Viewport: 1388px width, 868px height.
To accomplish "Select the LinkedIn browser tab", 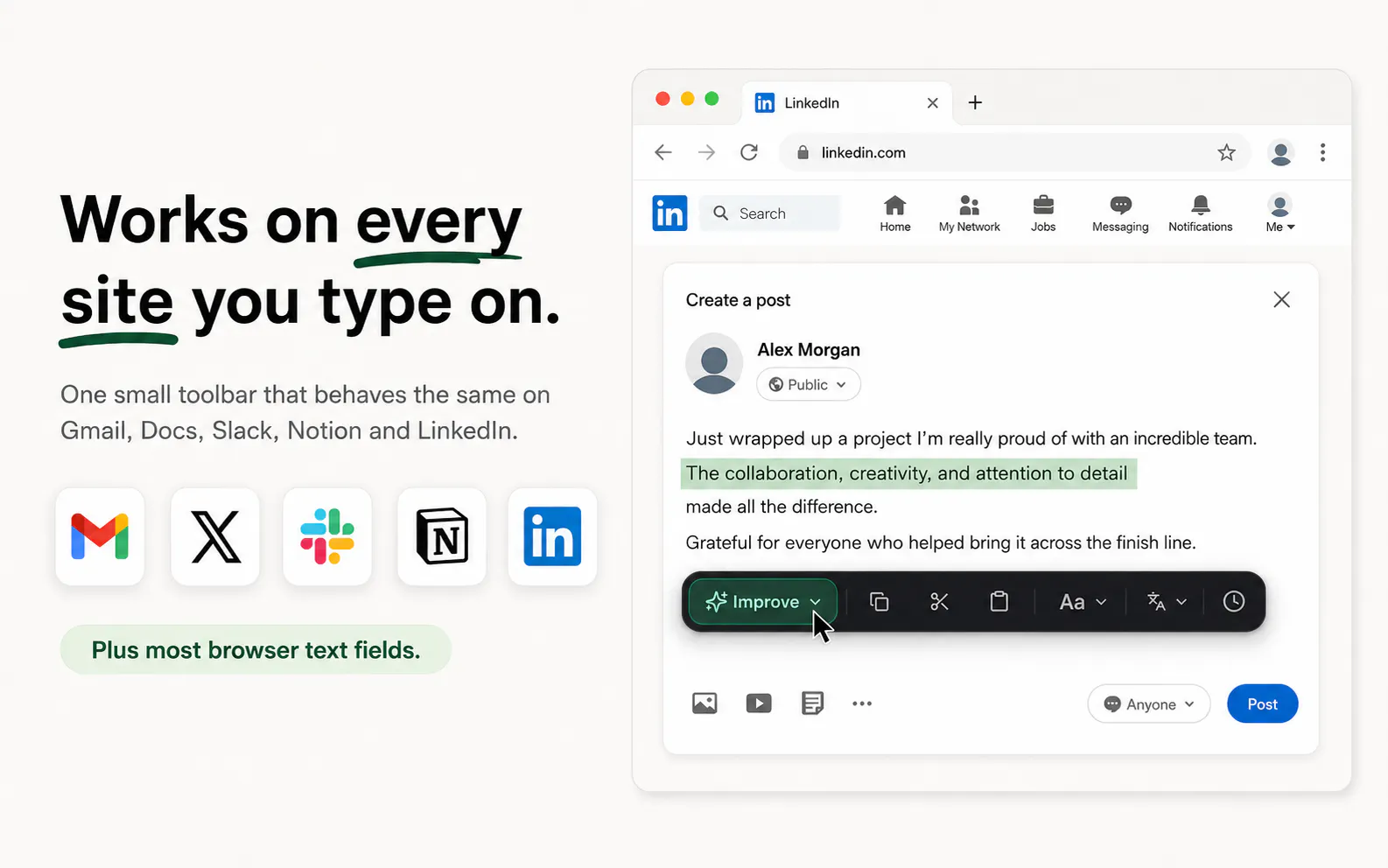I will click(845, 103).
